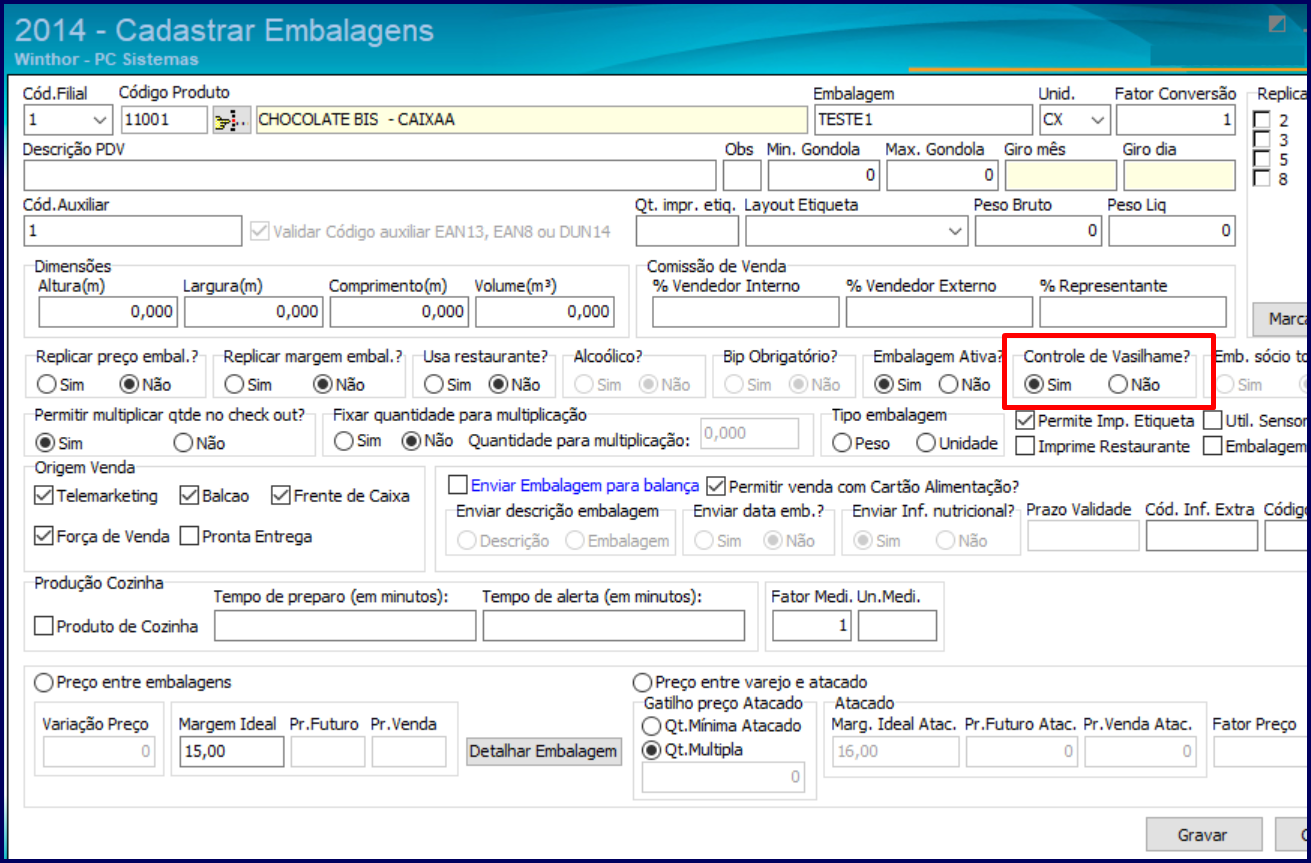The width and height of the screenshot is (1311, 863).
Task: Click the Comprimento(m) field
Action: coord(400,312)
